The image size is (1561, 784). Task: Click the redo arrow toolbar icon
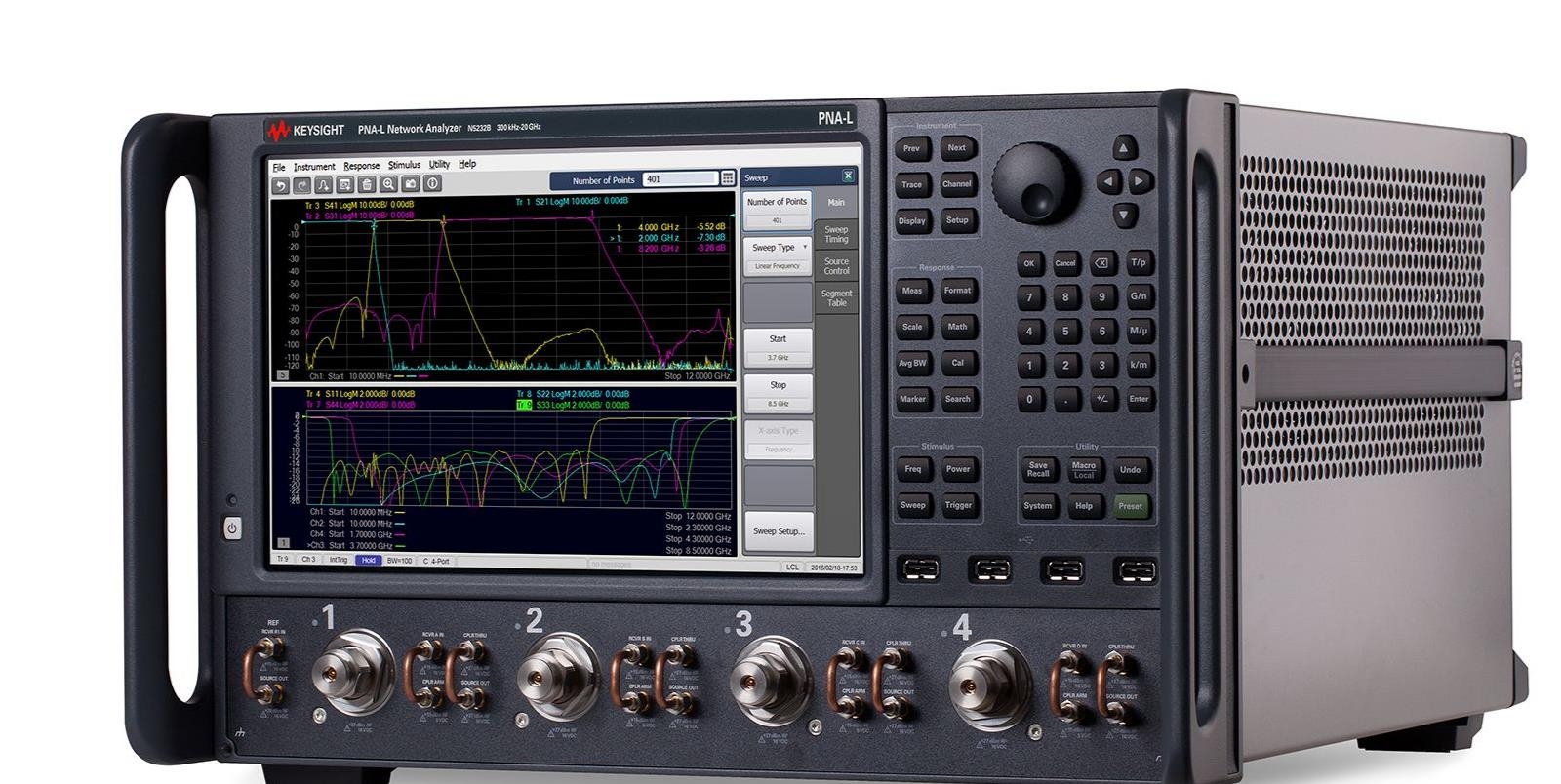[x=302, y=185]
